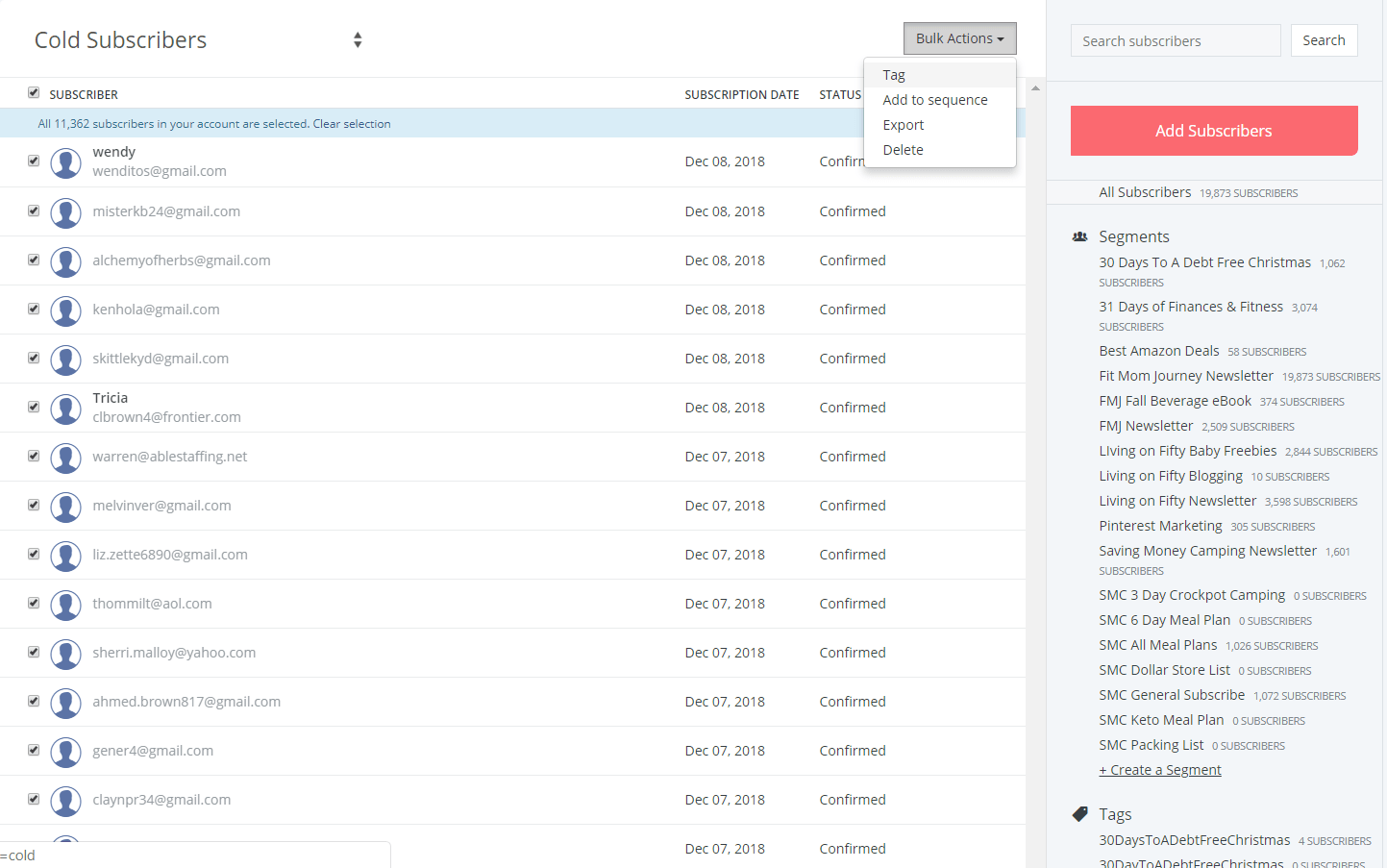Uncheck the select-all subscribers checkbox

click(33, 92)
